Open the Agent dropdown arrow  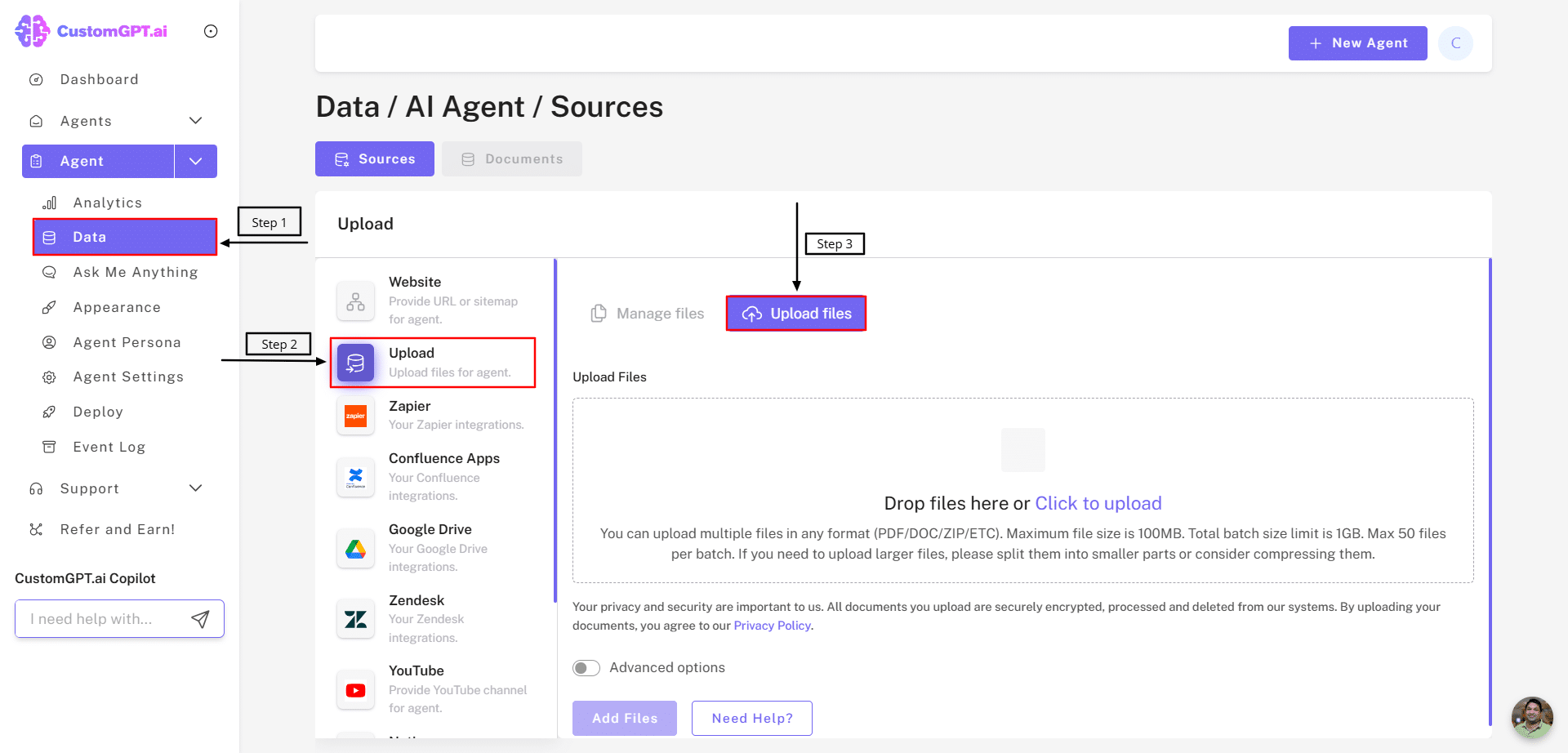(195, 161)
